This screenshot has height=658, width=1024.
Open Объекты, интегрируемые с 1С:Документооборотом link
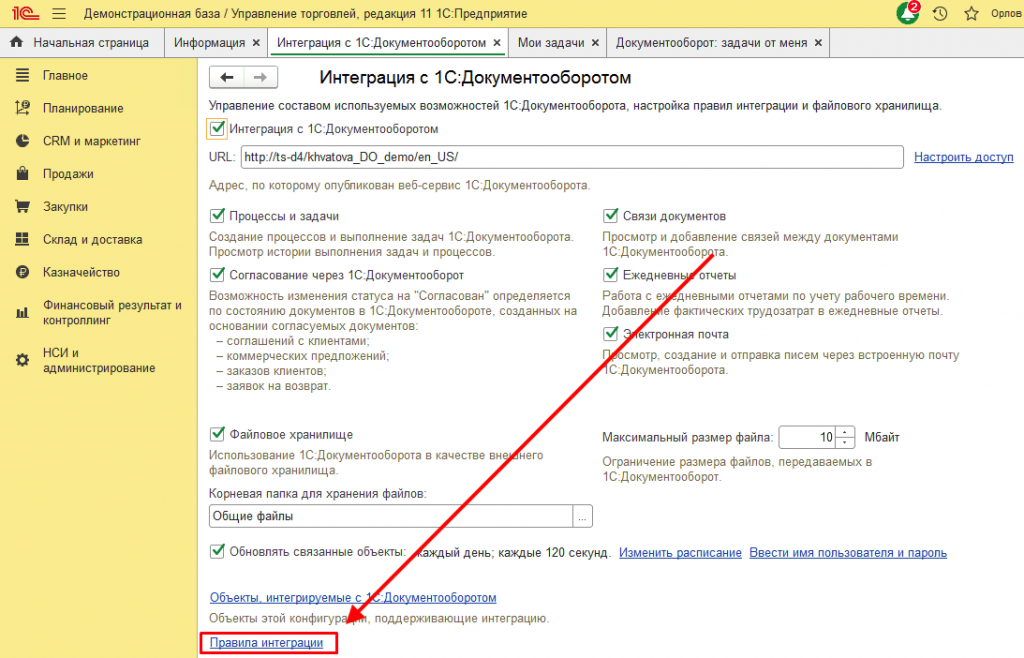coord(353,597)
